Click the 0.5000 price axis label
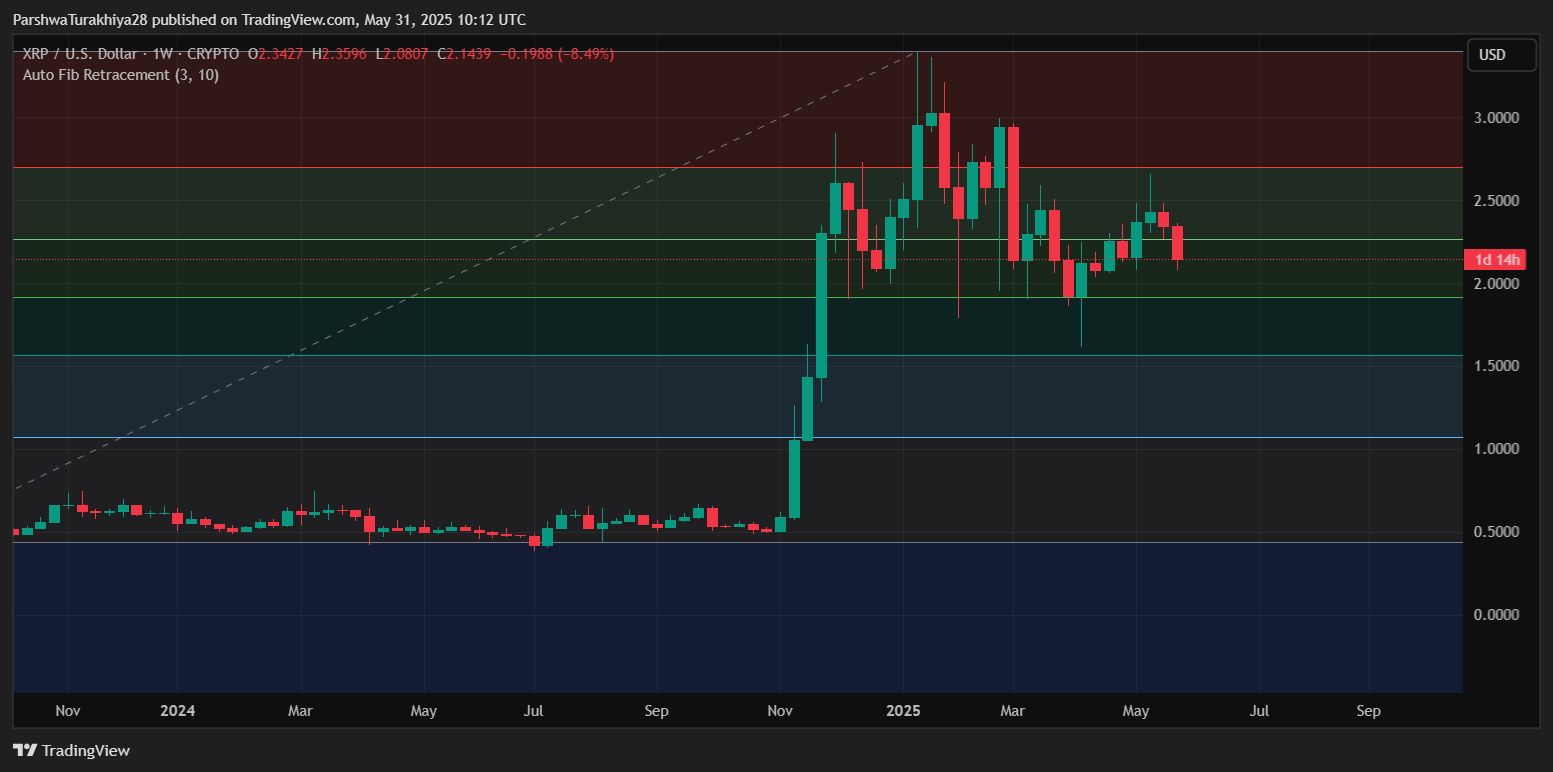The image size is (1553, 772). click(1498, 532)
